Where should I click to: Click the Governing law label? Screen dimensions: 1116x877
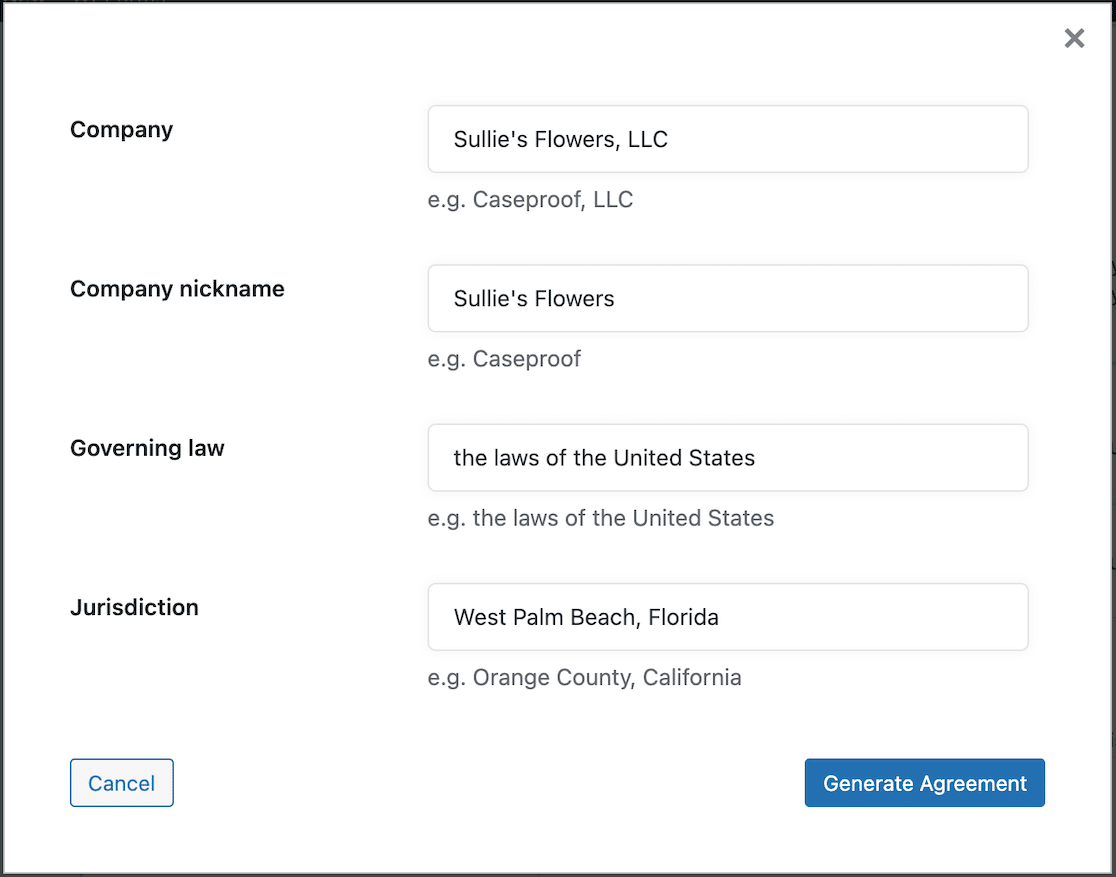coord(146,448)
